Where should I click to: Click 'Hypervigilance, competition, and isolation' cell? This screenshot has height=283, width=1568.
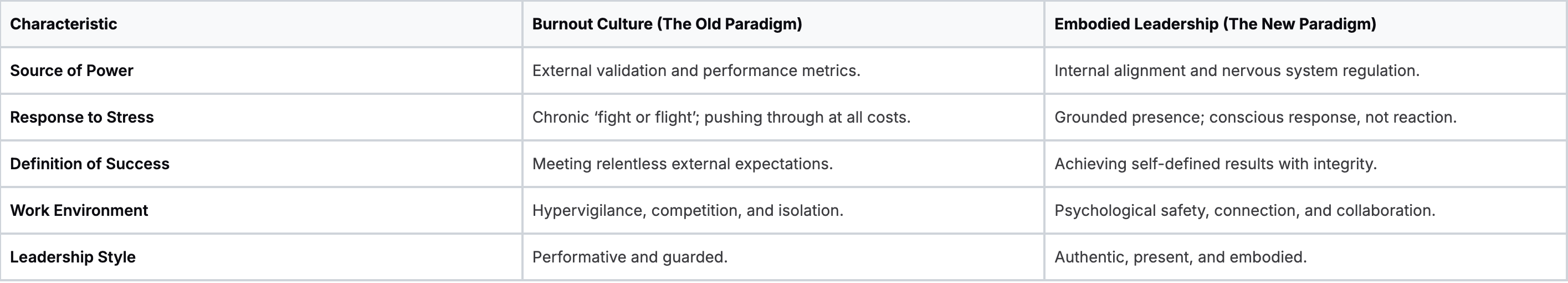pos(687,210)
